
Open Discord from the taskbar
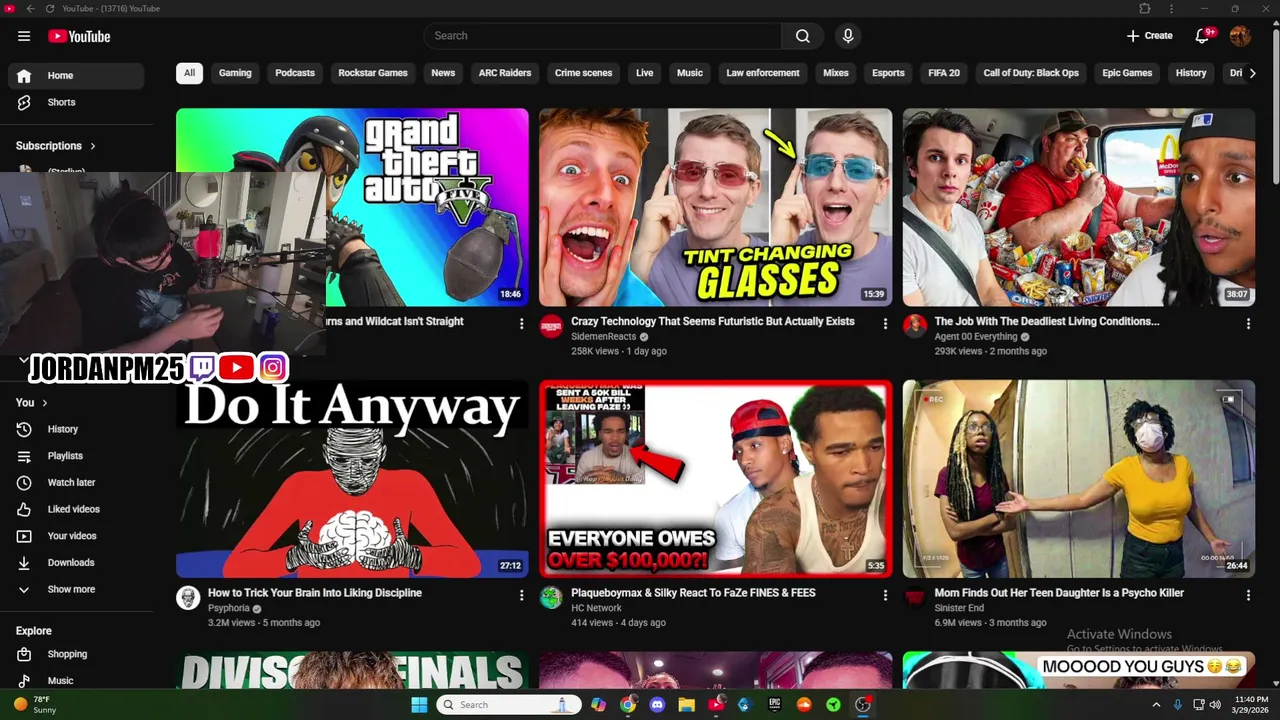point(657,704)
